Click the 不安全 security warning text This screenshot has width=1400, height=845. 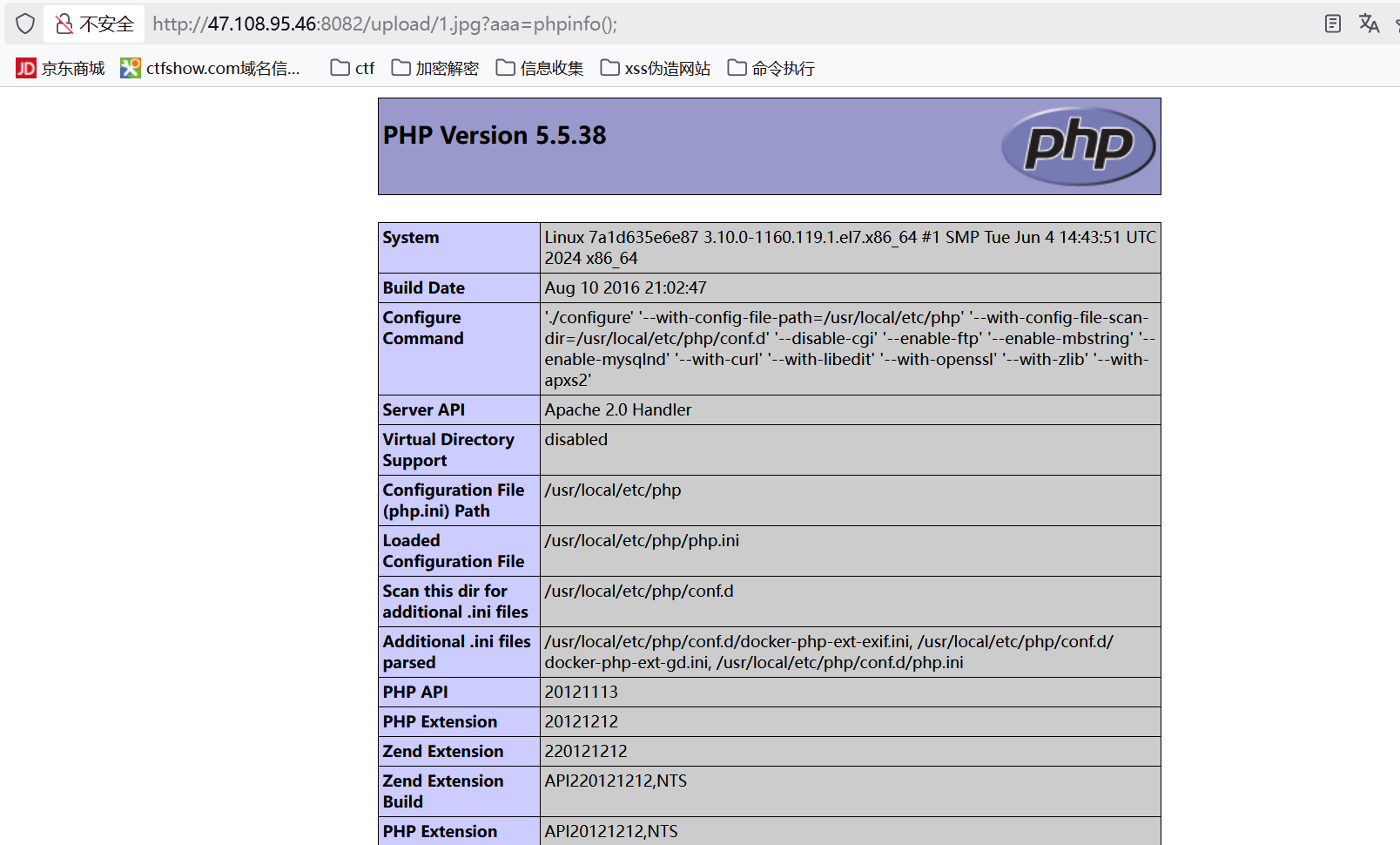pos(107,24)
